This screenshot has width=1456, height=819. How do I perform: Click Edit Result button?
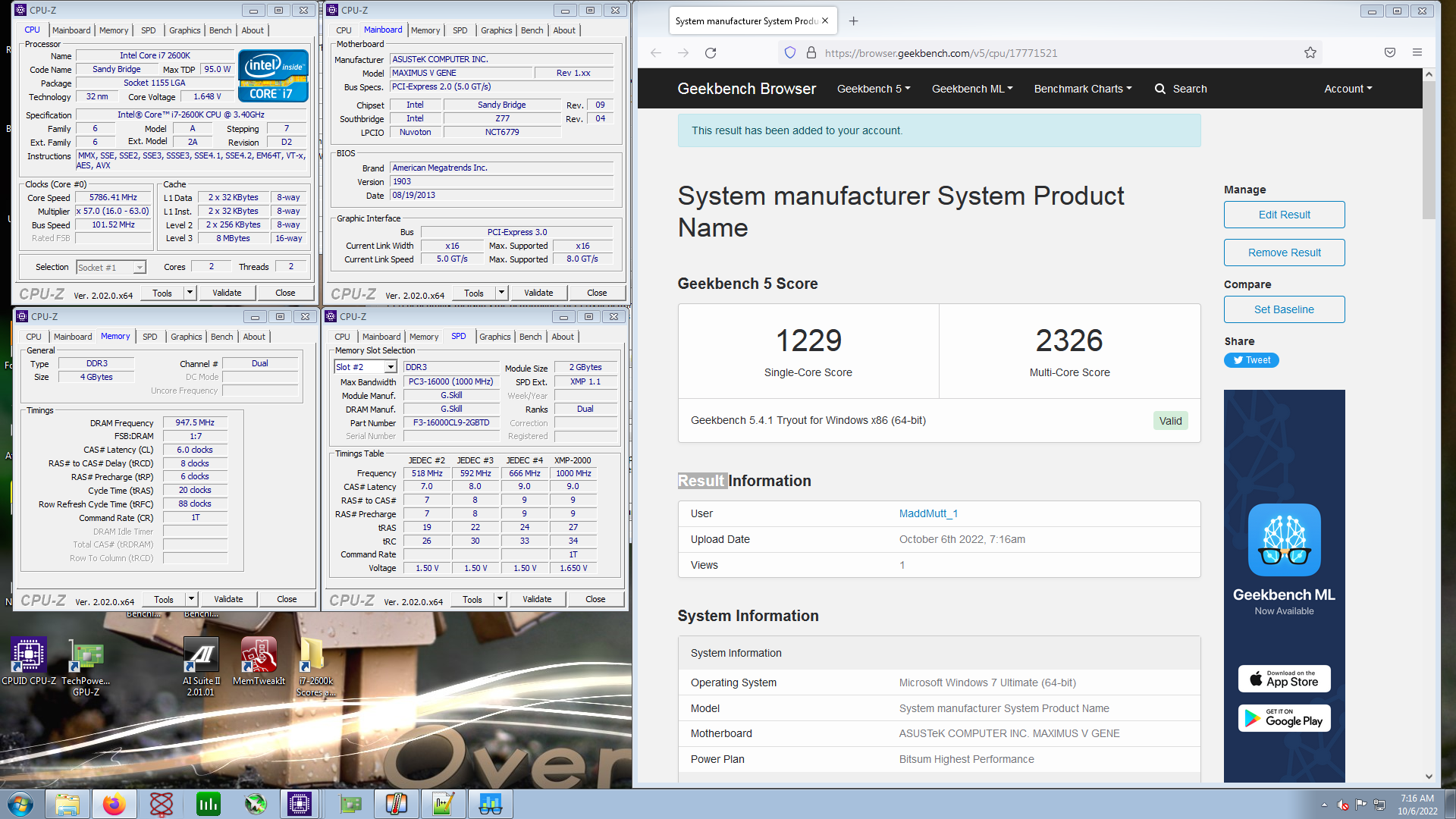tap(1284, 215)
